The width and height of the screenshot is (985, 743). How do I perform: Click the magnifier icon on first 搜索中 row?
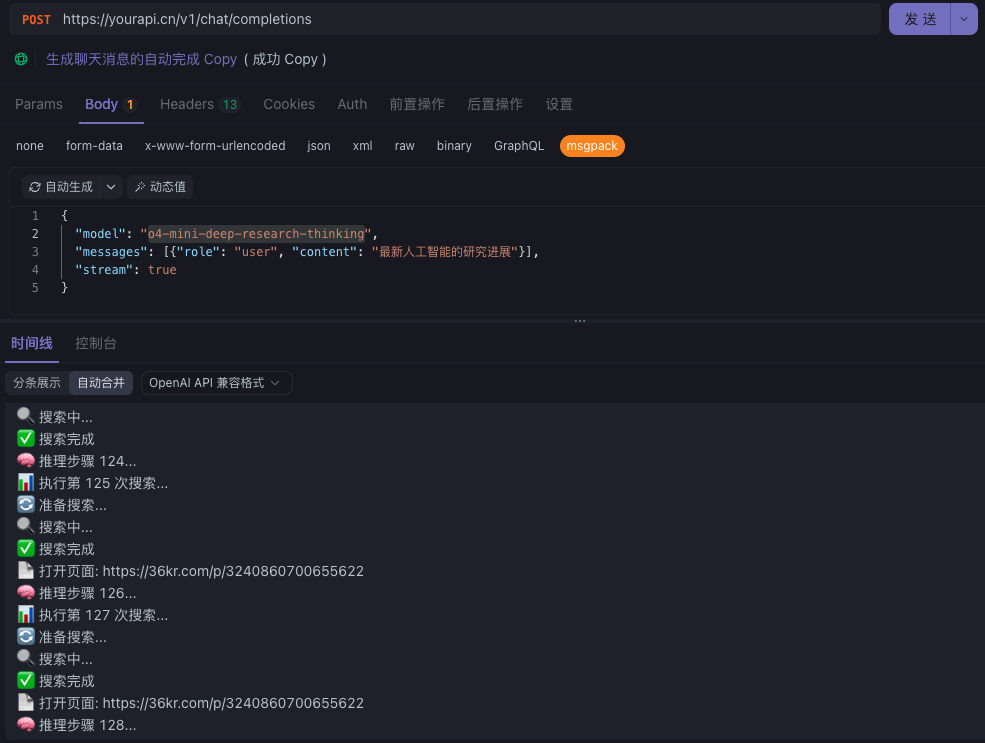point(26,416)
